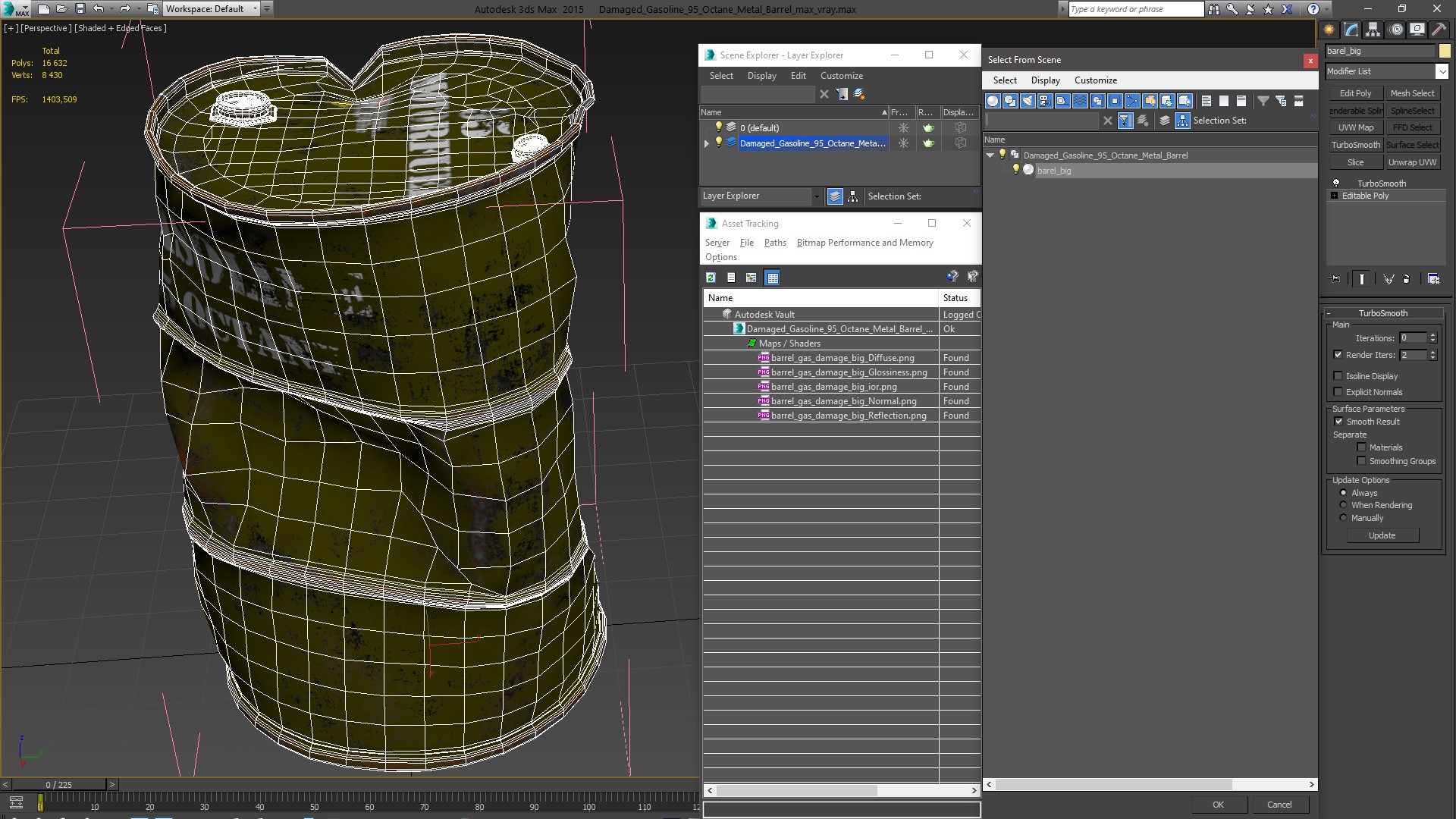Enable Isoline Display checkbox

tap(1338, 376)
